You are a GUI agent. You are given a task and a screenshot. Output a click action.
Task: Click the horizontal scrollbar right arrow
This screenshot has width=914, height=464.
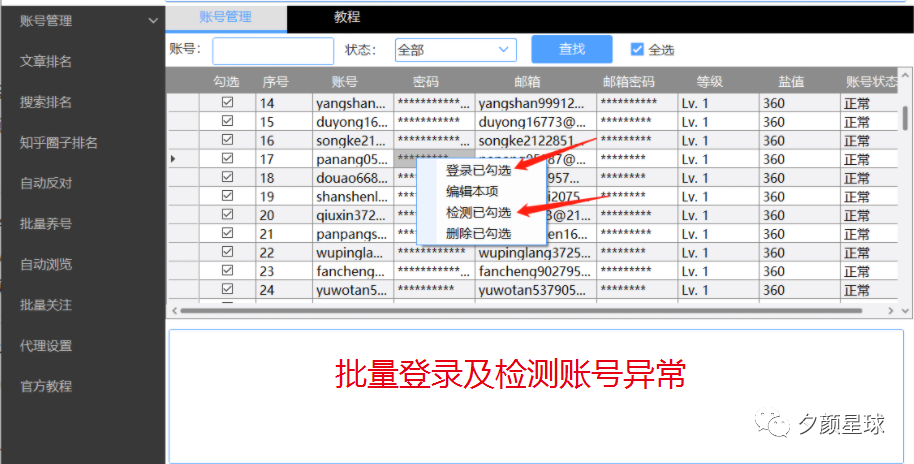890,311
